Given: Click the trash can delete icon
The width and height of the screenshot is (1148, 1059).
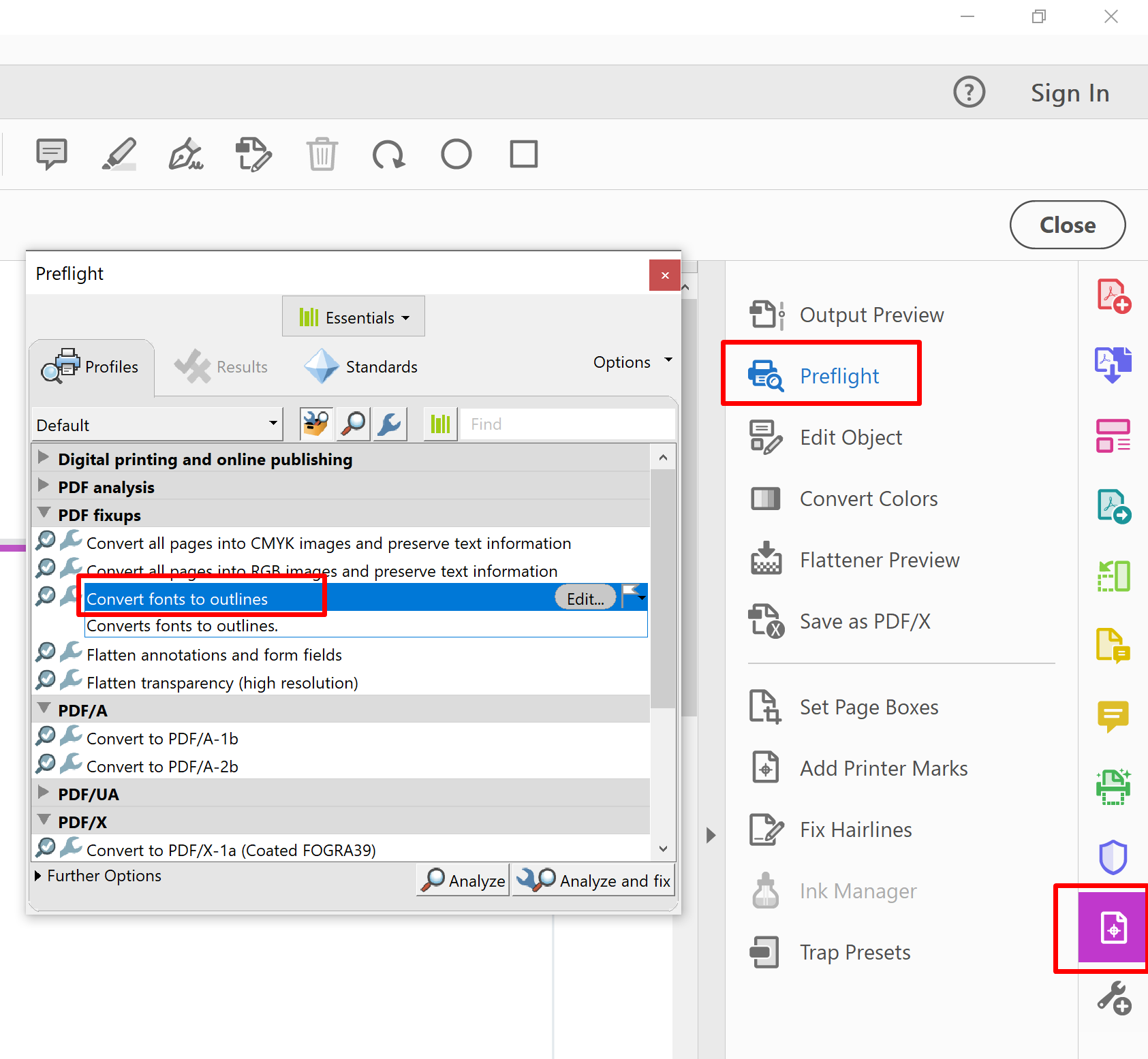Looking at the screenshot, I should pyautogui.click(x=322, y=154).
